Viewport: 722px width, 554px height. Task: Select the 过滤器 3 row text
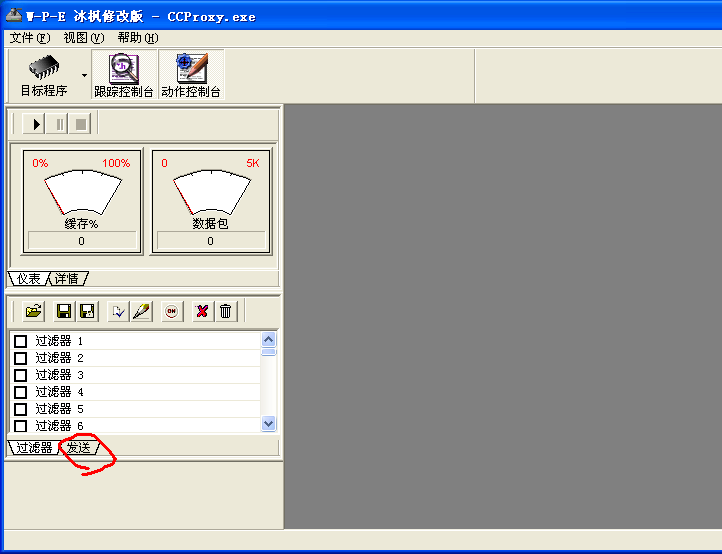pyautogui.click(x=59, y=375)
